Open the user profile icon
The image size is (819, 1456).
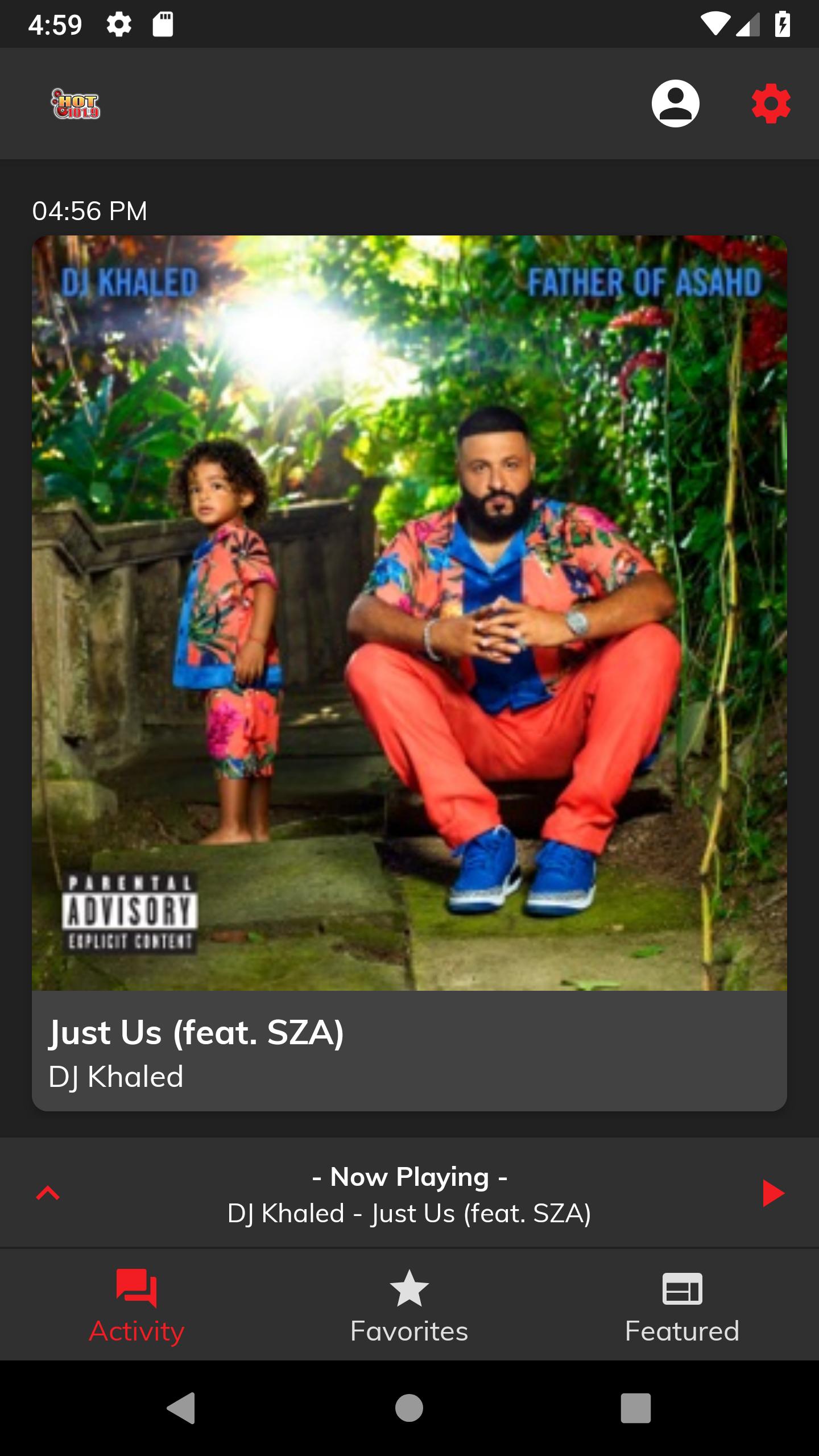pyautogui.click(x=675, y=104)
